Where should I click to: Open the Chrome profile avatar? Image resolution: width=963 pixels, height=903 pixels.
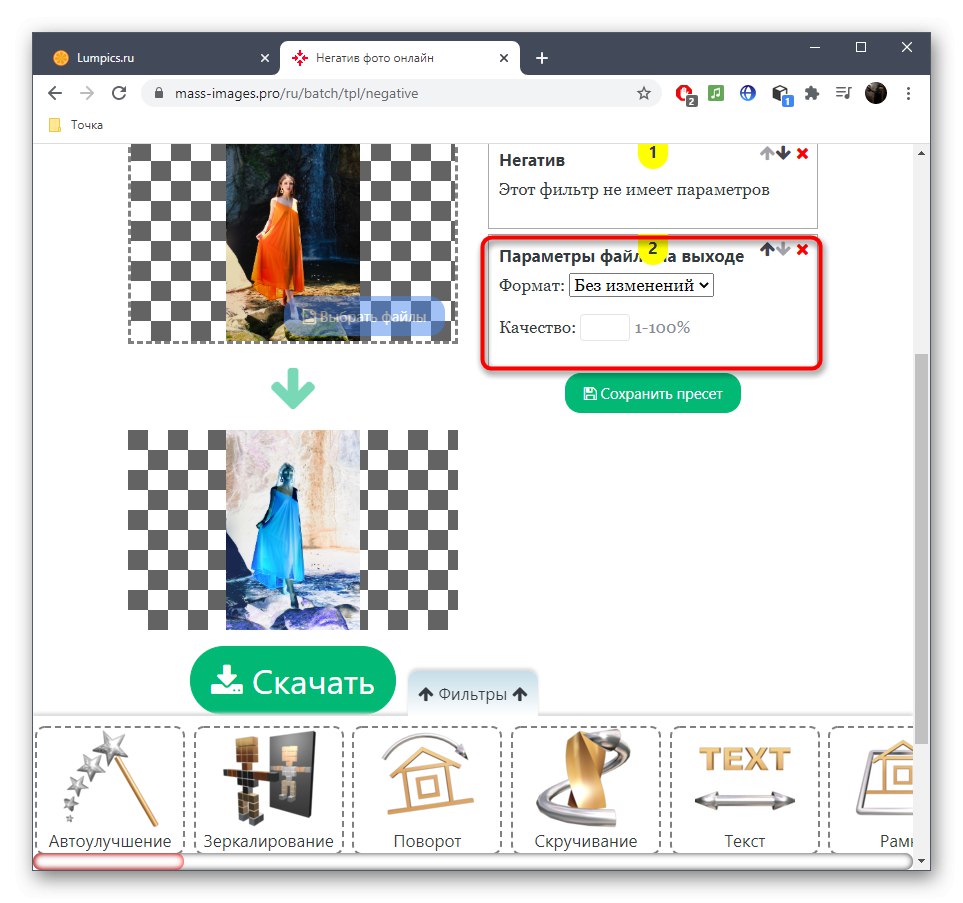point(876,93)
